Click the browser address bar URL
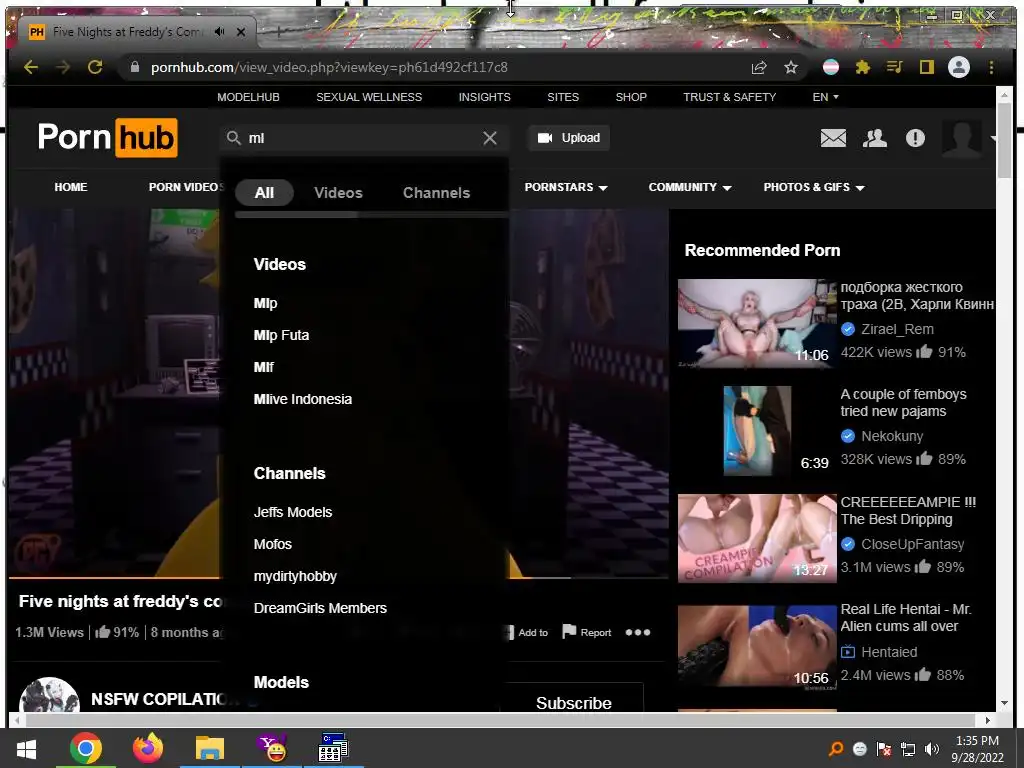Viewport: 1024px width, 768px height. coord(329,67)
